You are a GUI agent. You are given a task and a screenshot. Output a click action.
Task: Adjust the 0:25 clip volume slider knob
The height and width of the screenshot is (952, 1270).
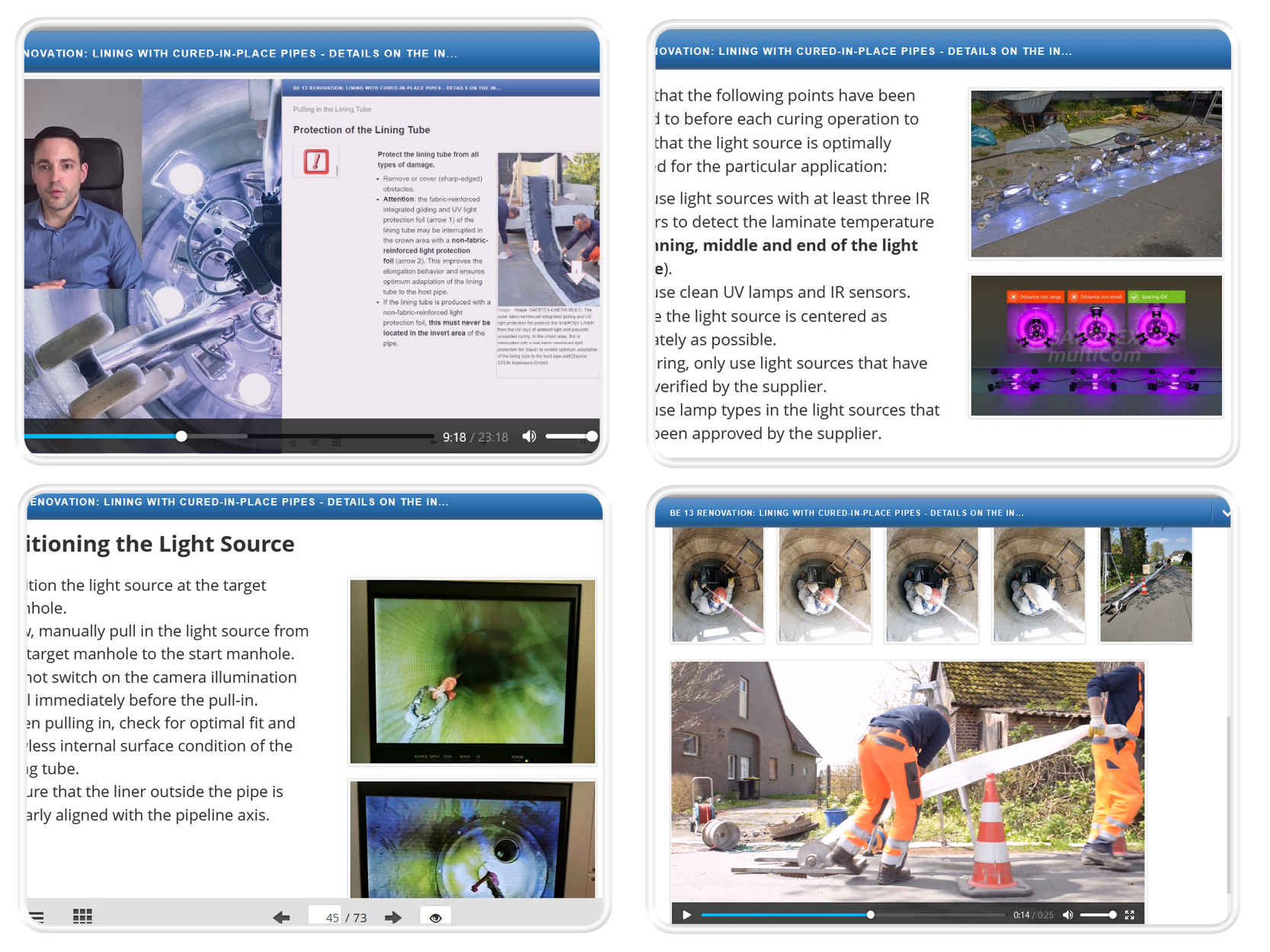coord(1112,915)
